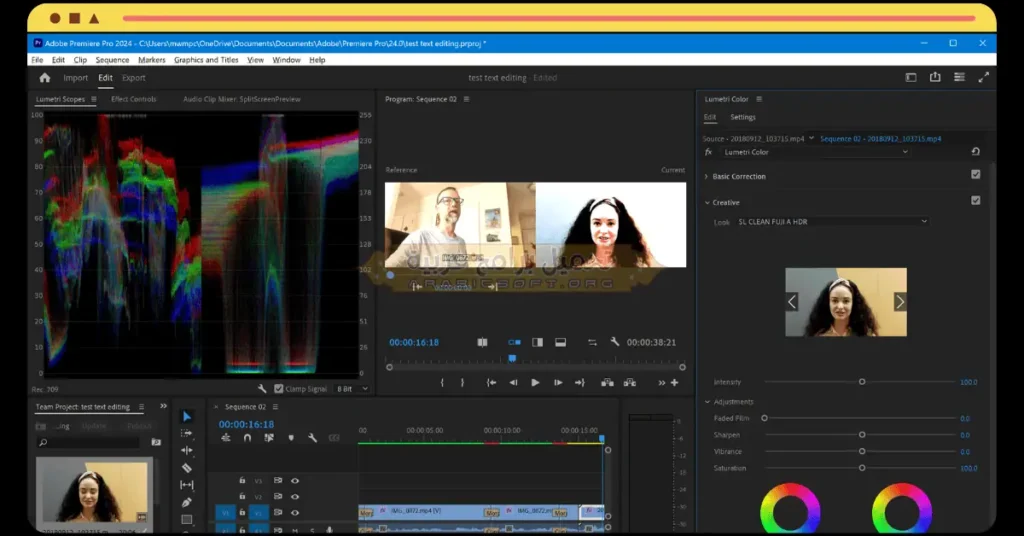Switch to Audio Clip Mixer tab
Image resolution: width=1024 pixels, height=536 pixels.
tap(242, 99)
